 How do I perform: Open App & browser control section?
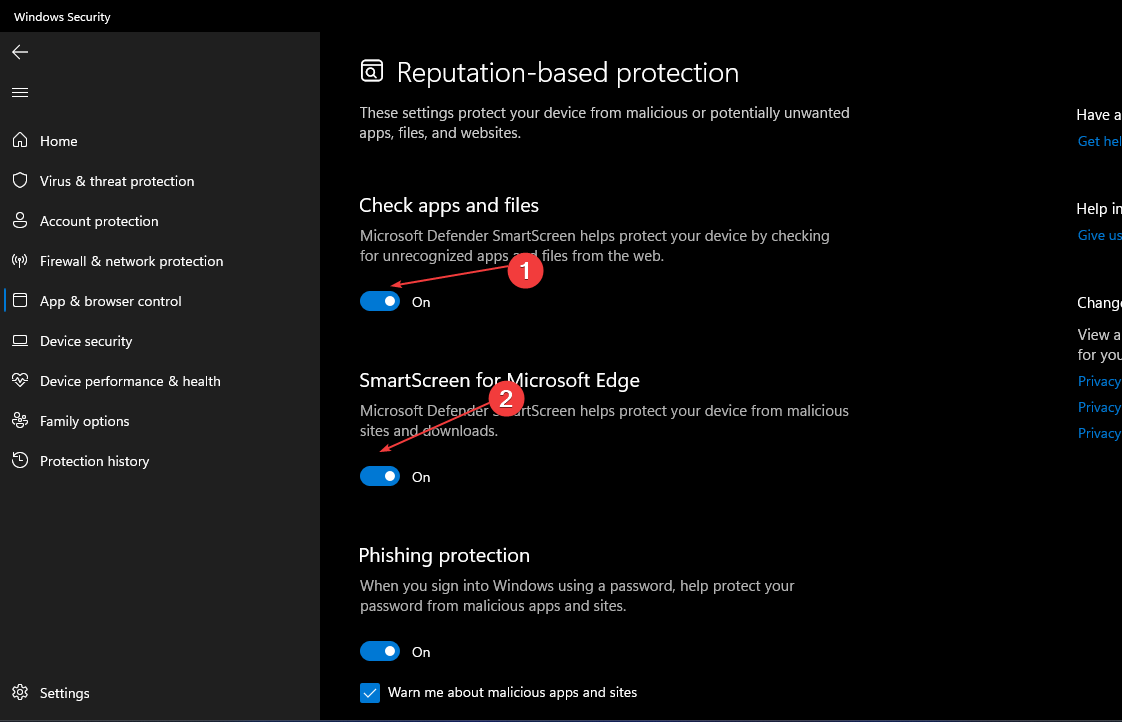(x=110, y=301)
